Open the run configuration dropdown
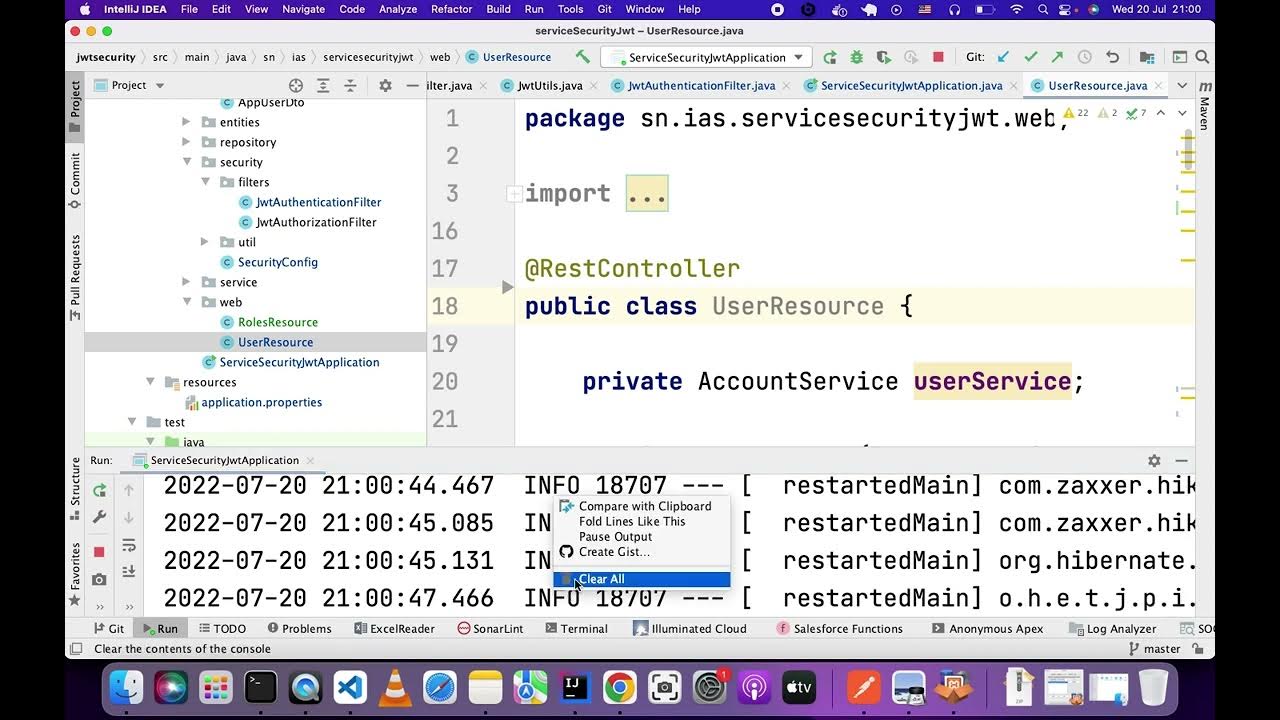 point(706,58)
